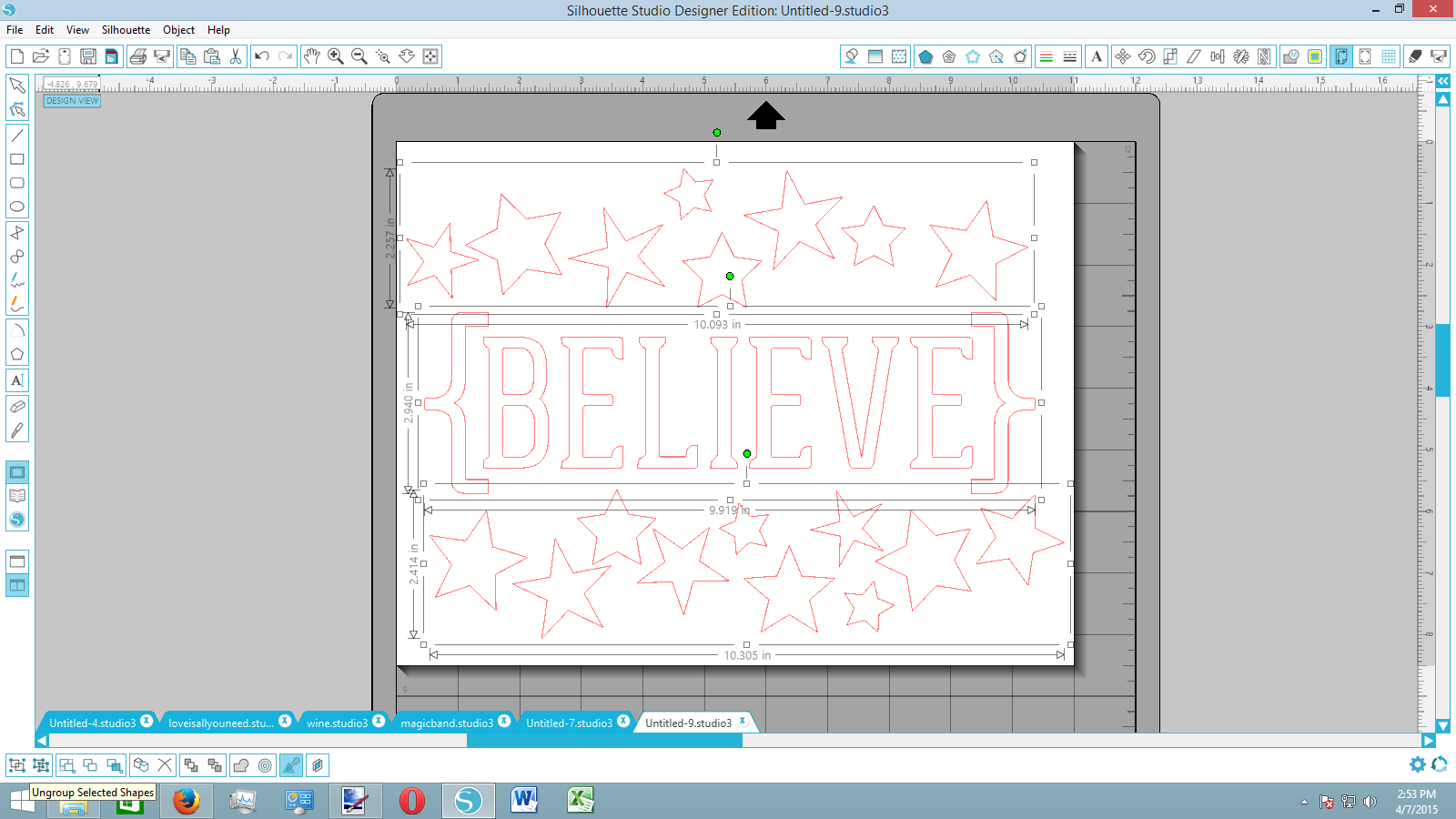Open the Text Style panel icon

1097,56
